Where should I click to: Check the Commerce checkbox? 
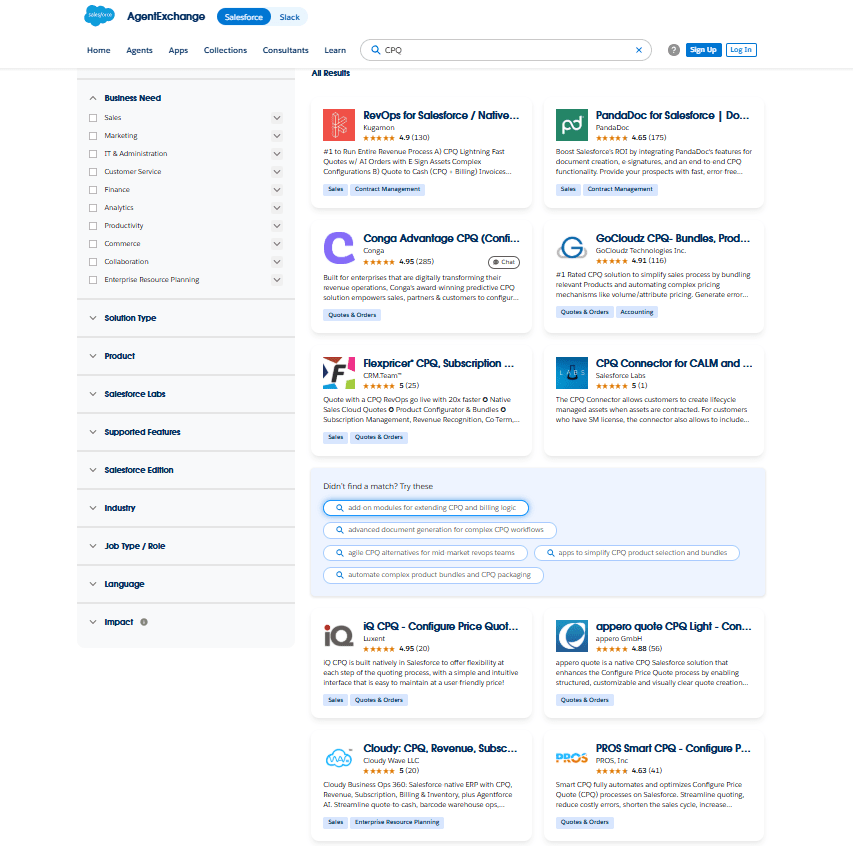pos(93,243)
